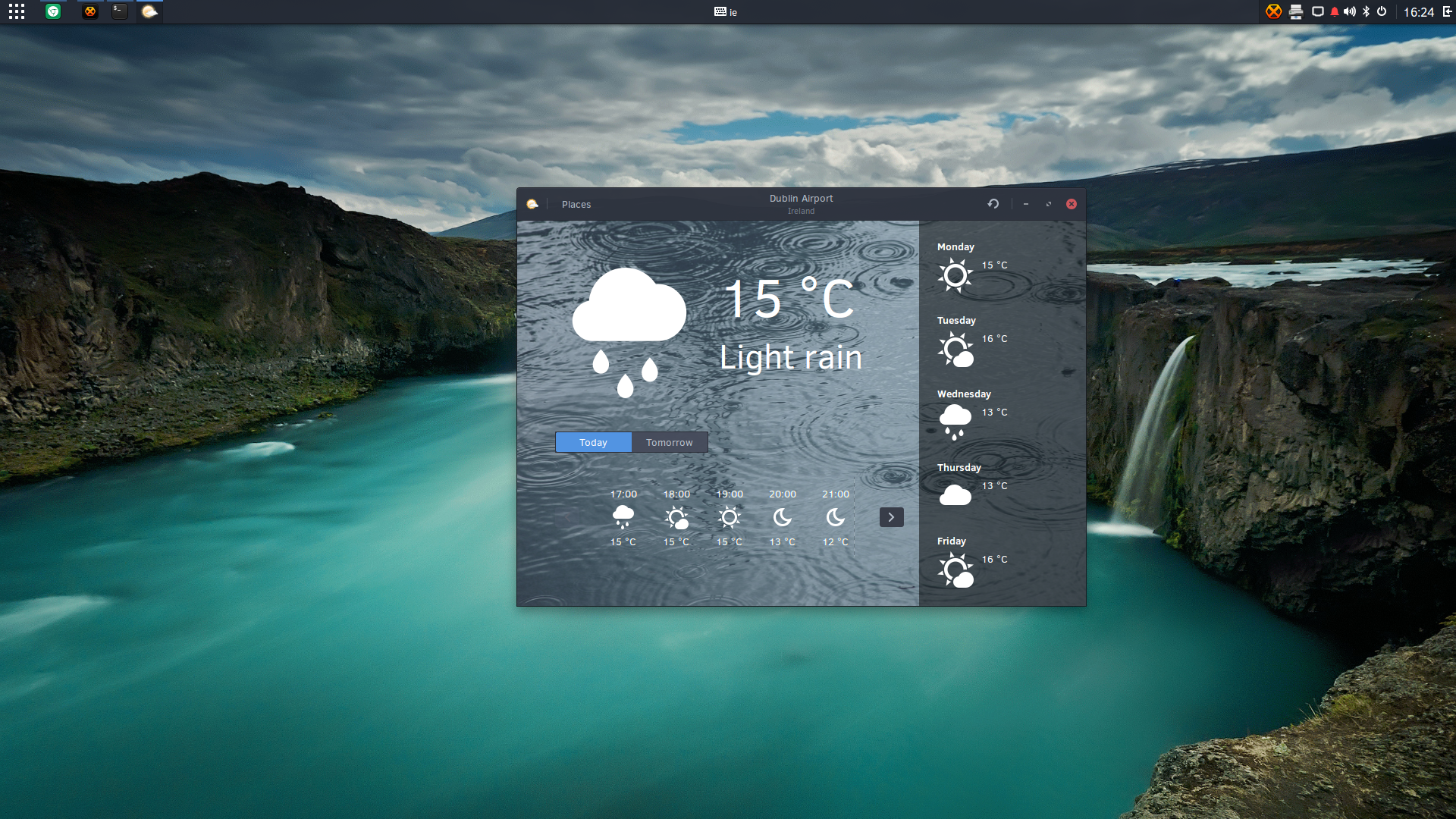This screenshot has height=819, width=1456.
Task: Click the 16:24 clock
Action: tap(1419, 12)
